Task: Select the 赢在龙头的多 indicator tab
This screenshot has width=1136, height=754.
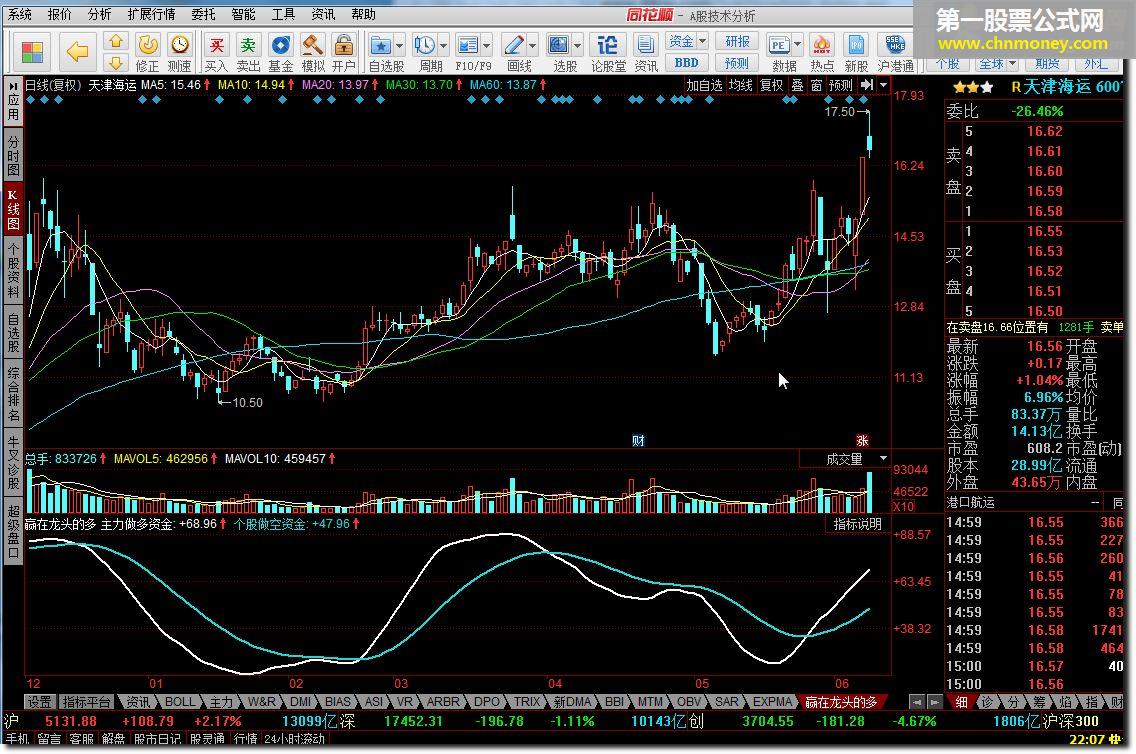Action: (x=841, y=702)
